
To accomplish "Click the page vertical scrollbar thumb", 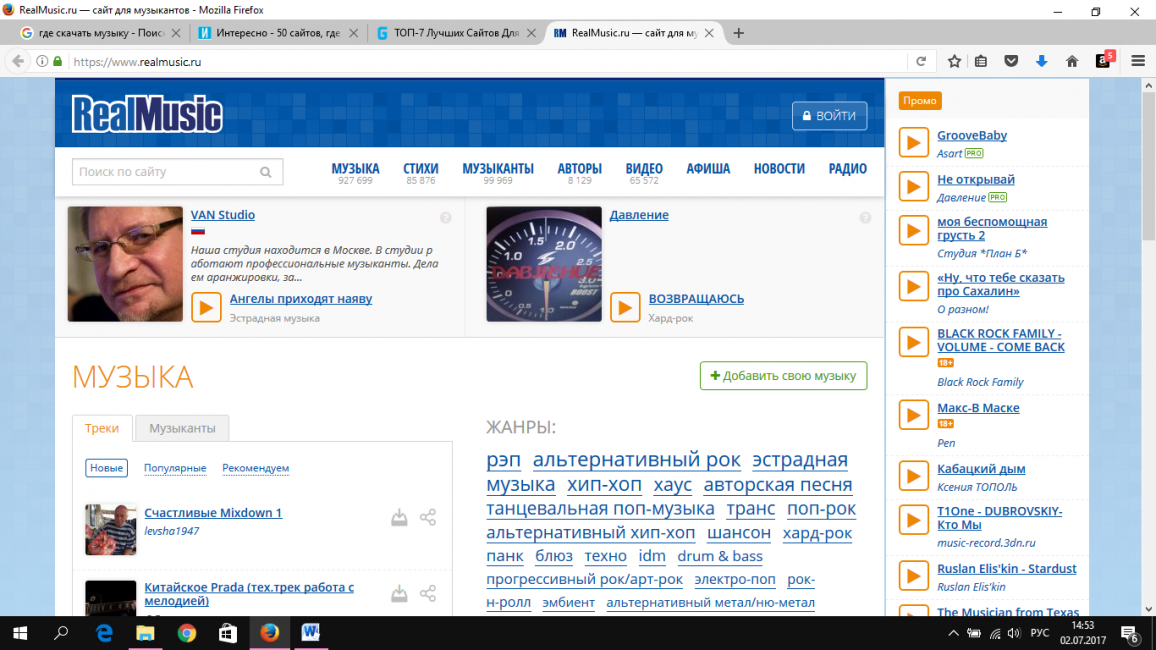I will (x=1149, y=166).
